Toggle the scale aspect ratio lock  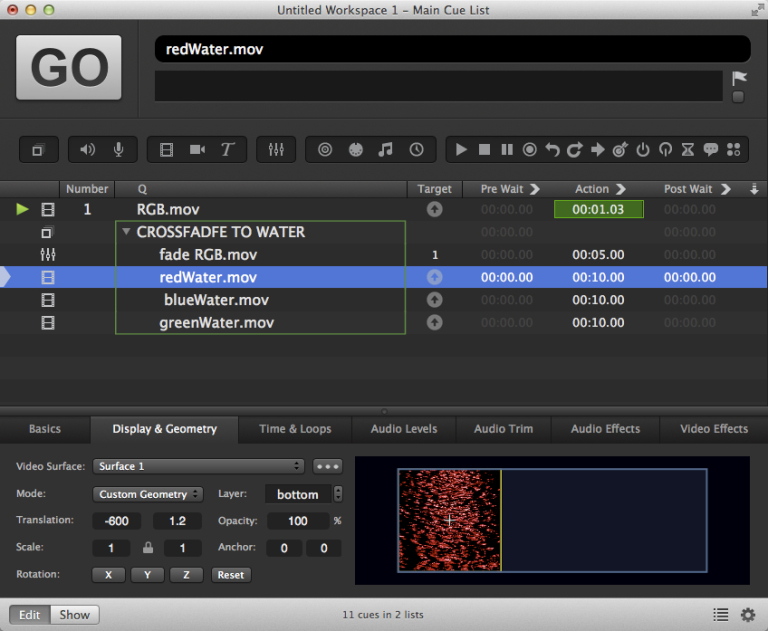pos(148,548)
